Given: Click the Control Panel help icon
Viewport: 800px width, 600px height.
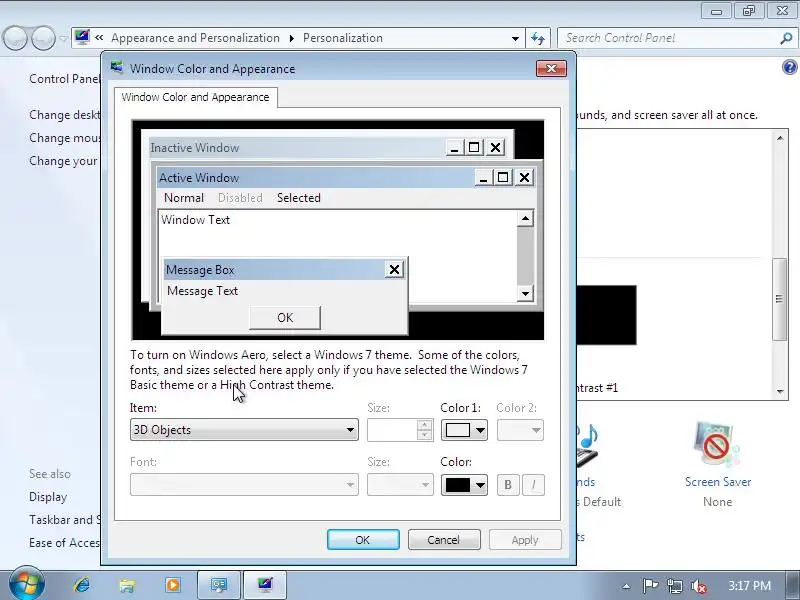Looking at the screenshot, I should tap(789, 67).
